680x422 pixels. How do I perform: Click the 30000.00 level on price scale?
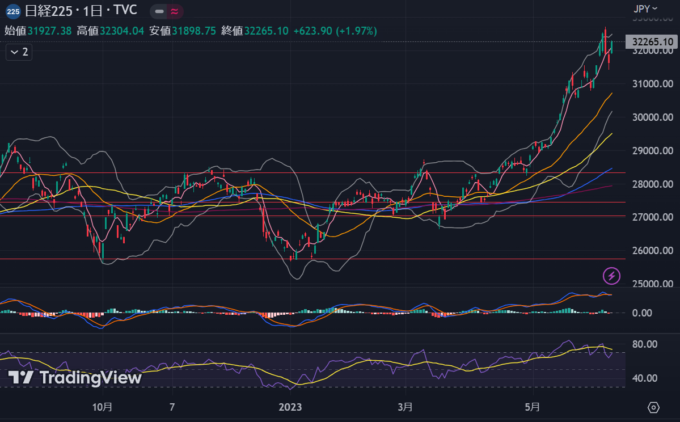click(651, 117)
